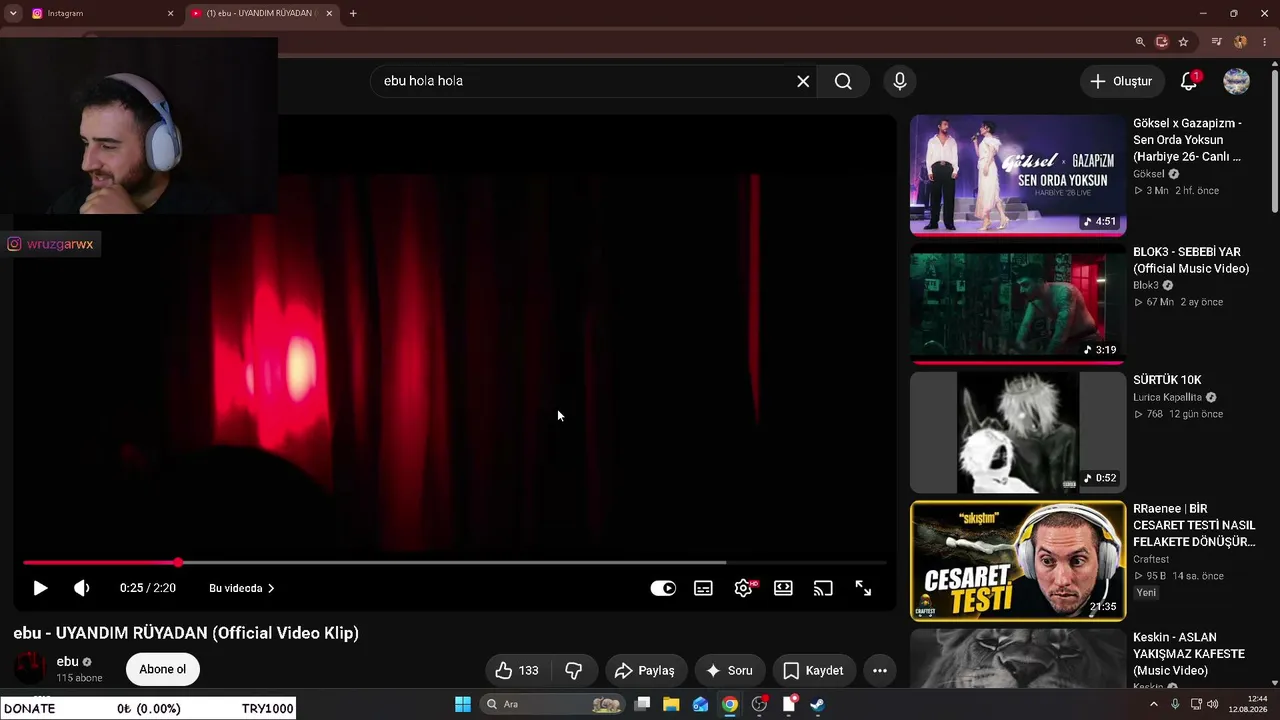Open BLOK3 - SEBEBİ YAR thumbnail

coord(1018,304)
